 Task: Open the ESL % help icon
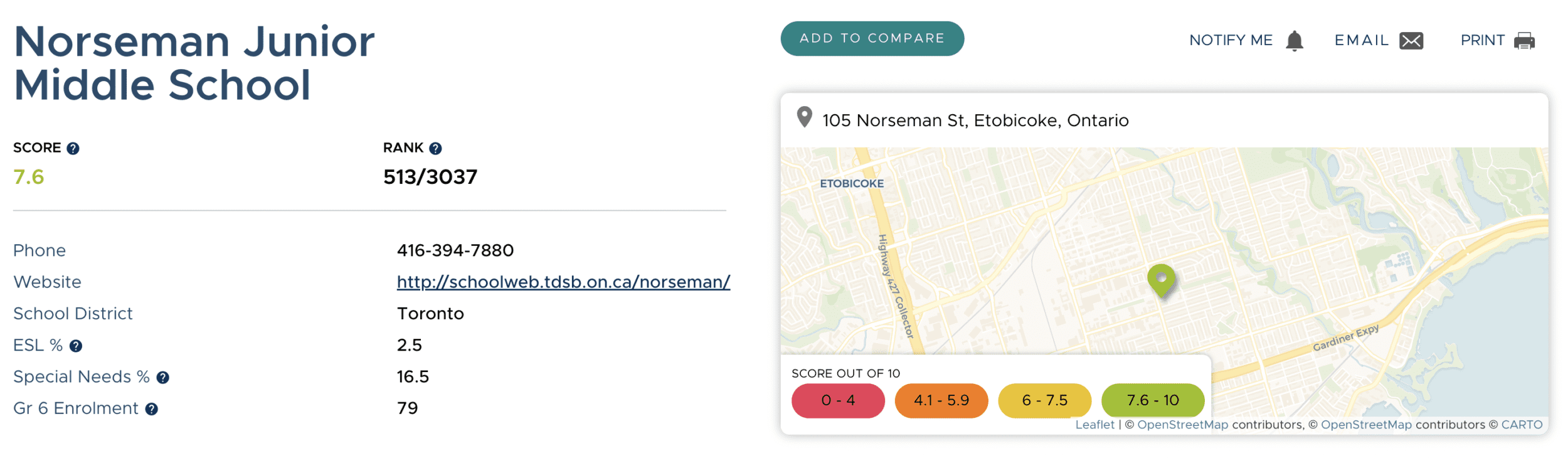coord(76,346)
